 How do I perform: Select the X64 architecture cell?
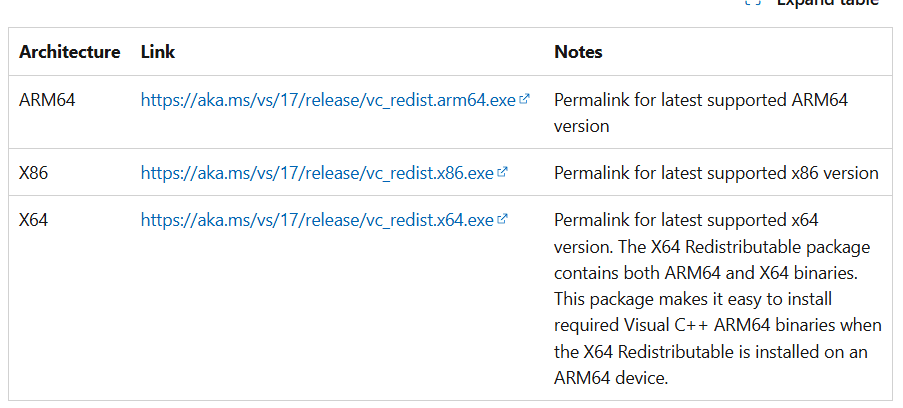coord(34,220)
